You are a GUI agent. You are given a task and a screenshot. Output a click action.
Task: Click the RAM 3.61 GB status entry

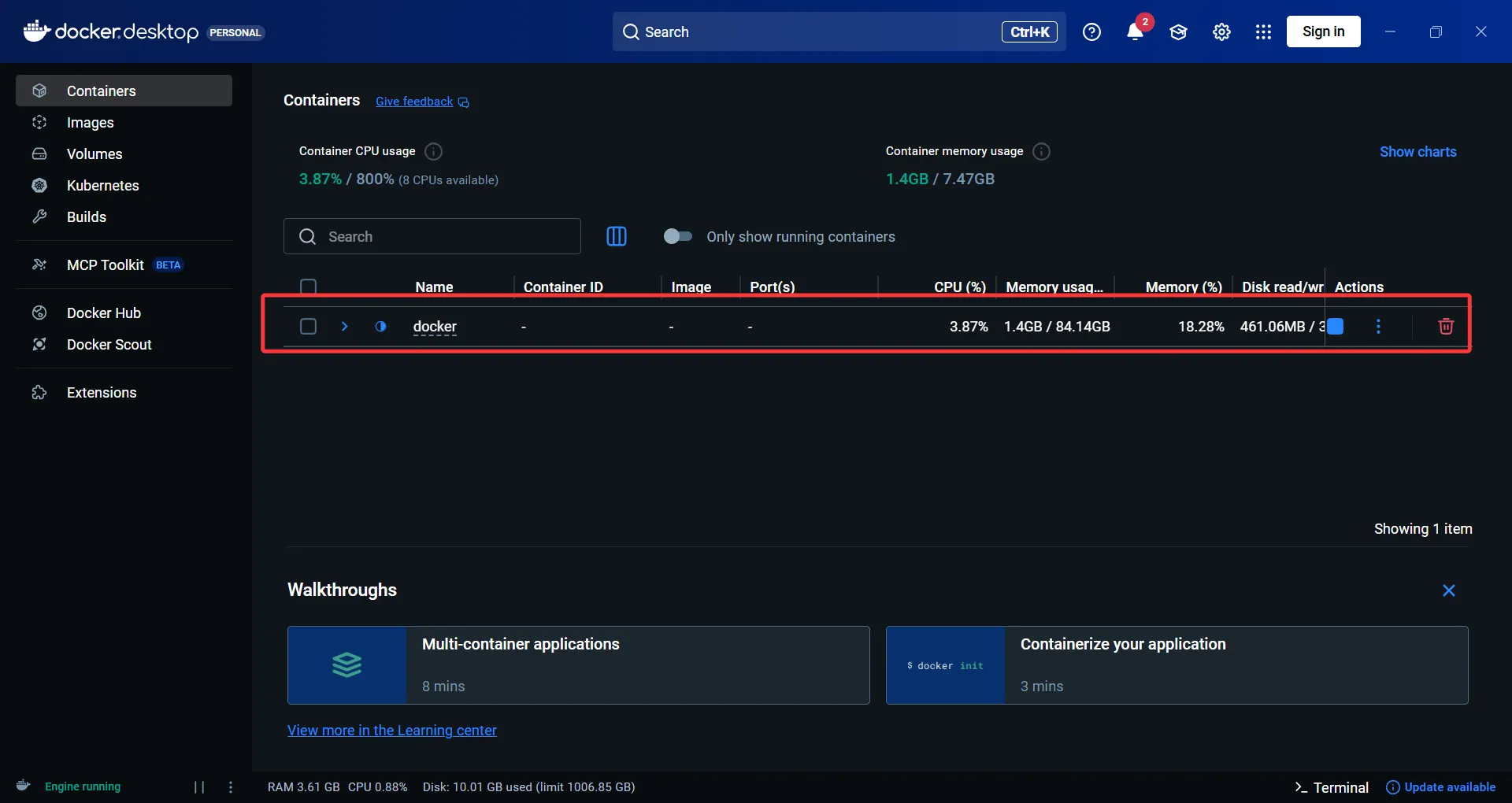303,787
